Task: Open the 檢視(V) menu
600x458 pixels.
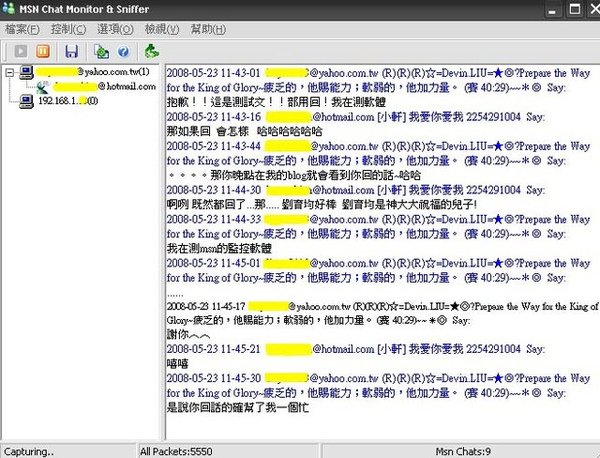Action: [x=162, y=29]
